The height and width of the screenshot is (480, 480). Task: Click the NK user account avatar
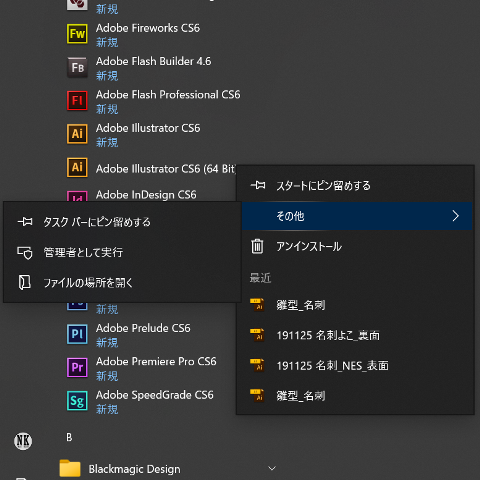pyautogui.click(x=23, y=441)
